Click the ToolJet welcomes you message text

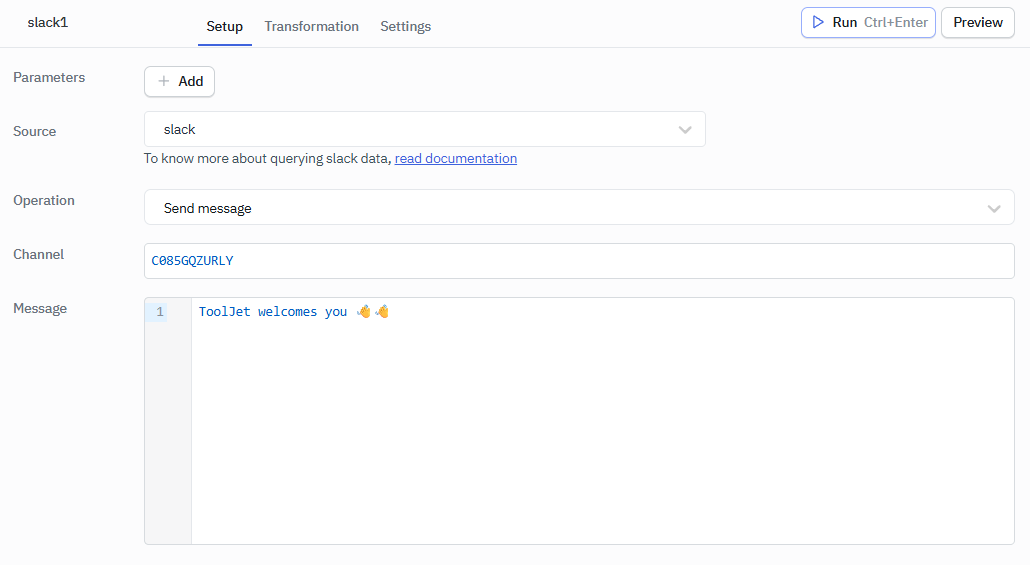pyautogui.click(x=272, y=312)
